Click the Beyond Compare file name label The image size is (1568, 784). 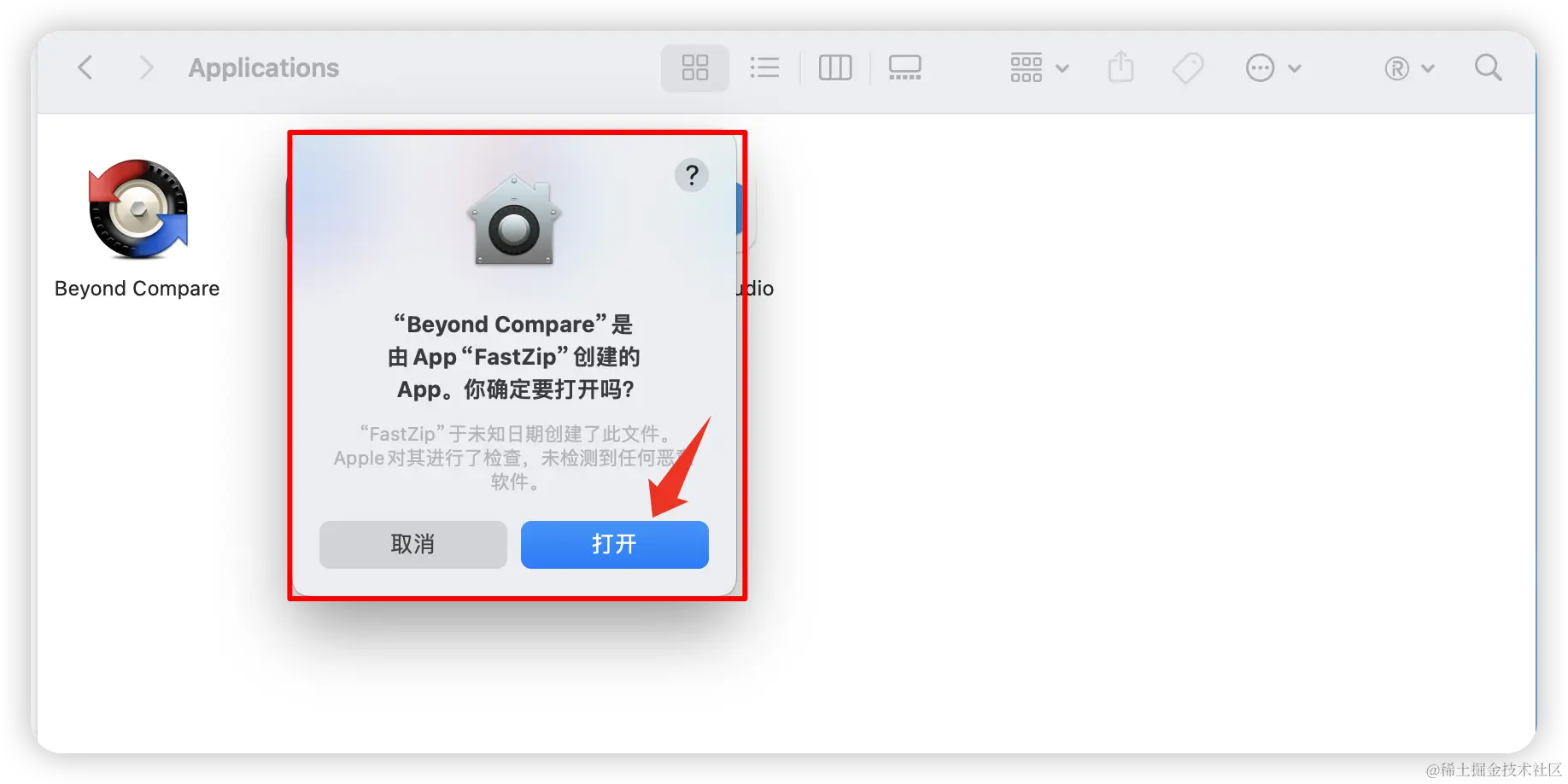(137, 289)
